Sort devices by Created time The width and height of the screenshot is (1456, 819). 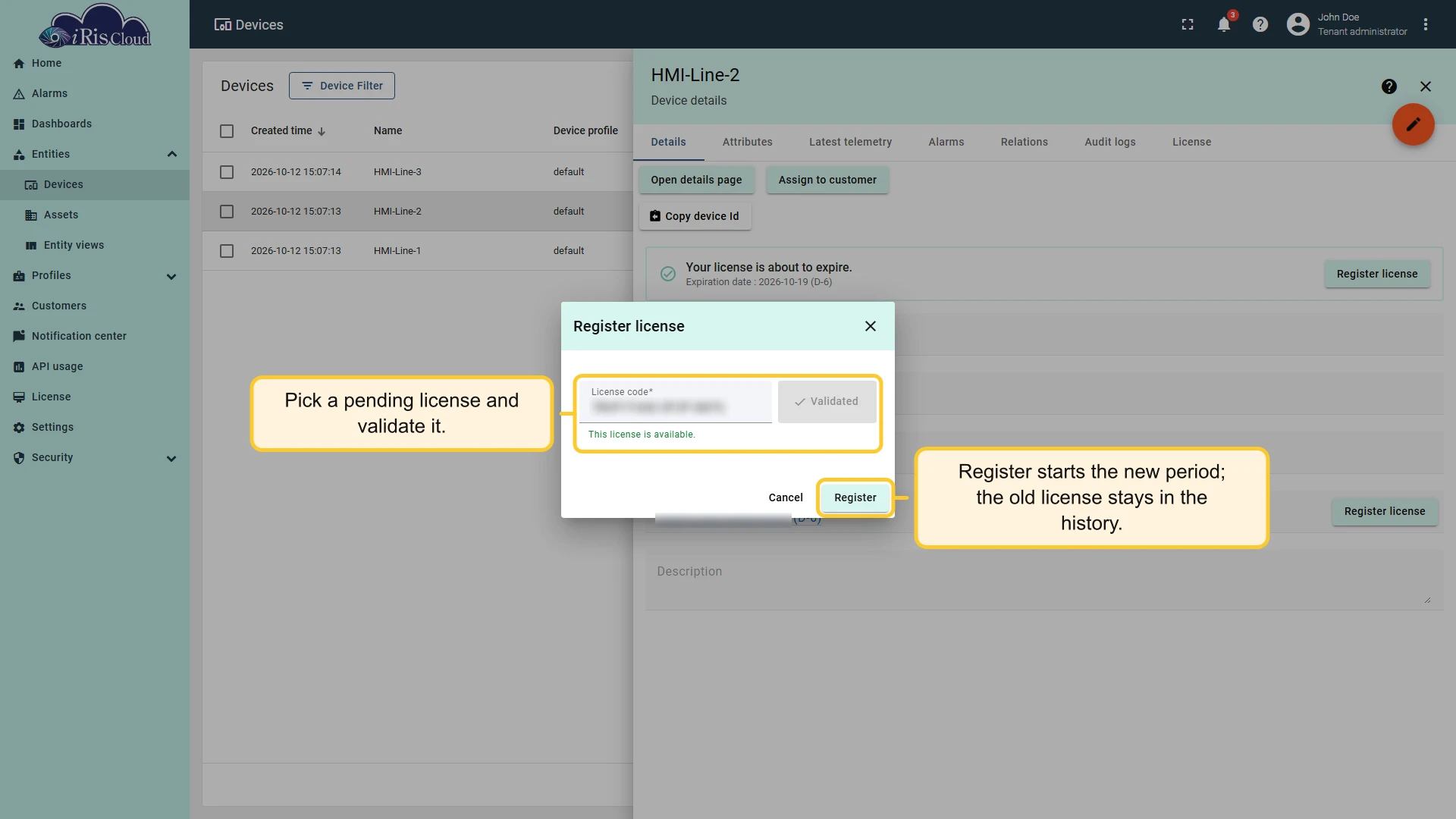[x=288, y=130]
